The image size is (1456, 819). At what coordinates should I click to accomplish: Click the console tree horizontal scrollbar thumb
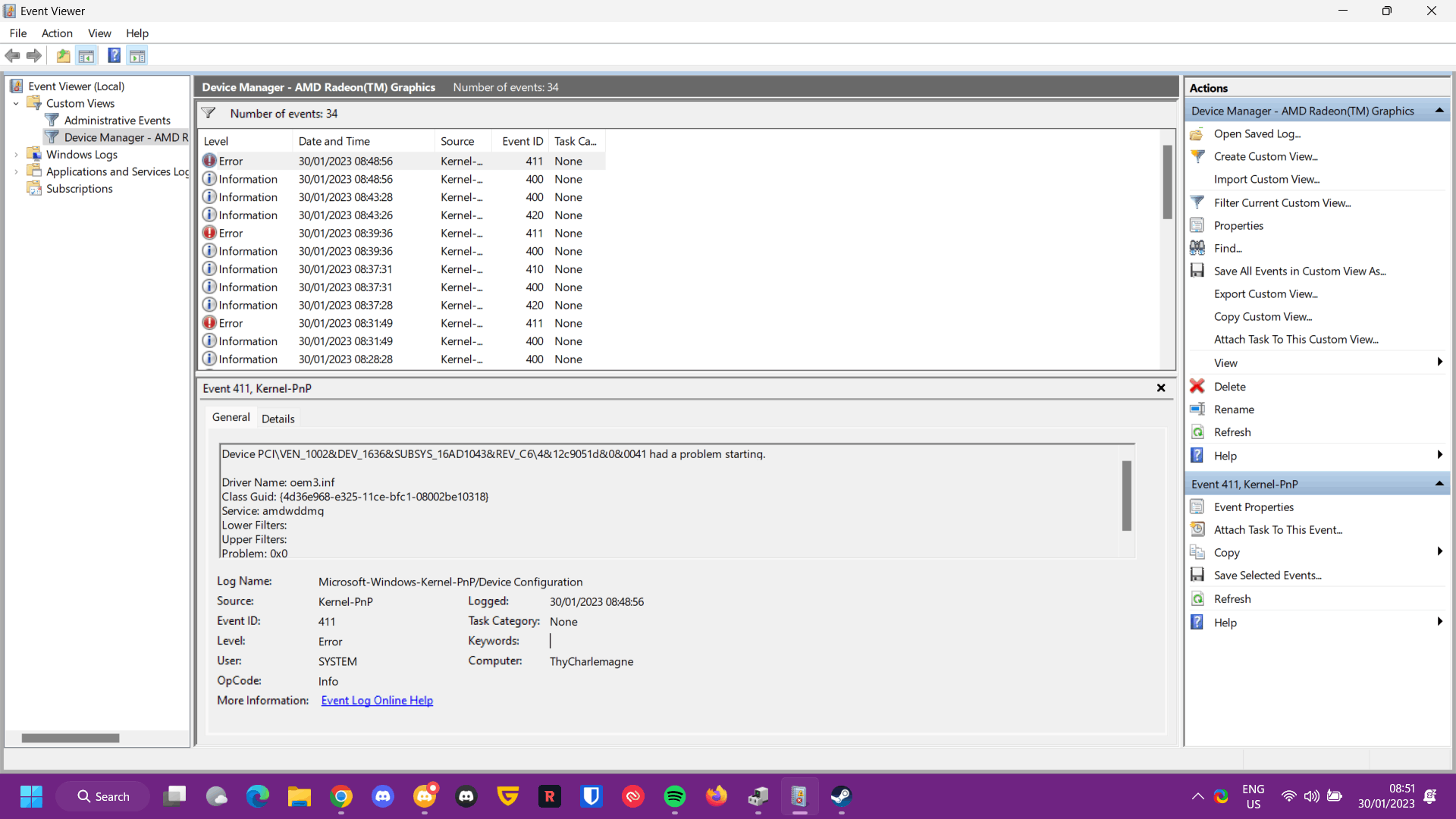[71, 738]
